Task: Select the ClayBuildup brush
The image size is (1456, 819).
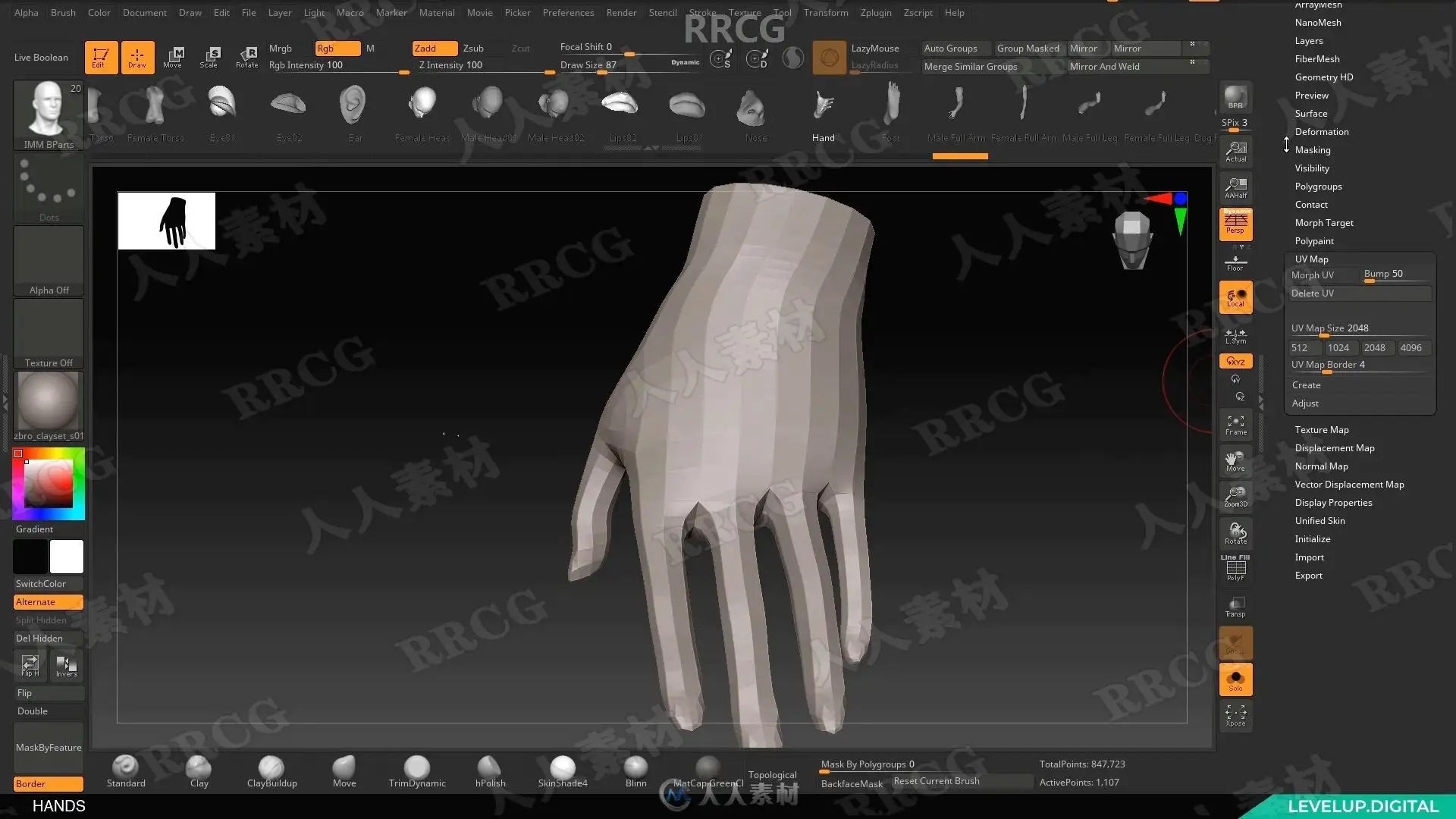Action: tap(271, 771)
